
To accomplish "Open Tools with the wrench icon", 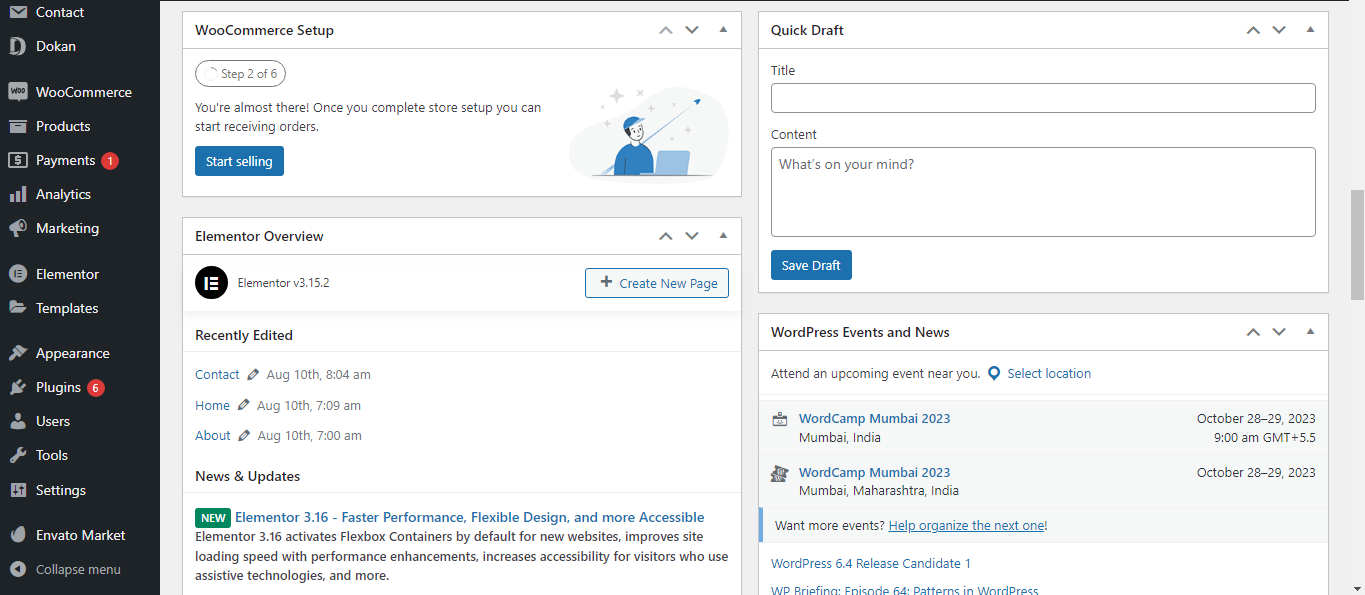I will click(18, 455).
